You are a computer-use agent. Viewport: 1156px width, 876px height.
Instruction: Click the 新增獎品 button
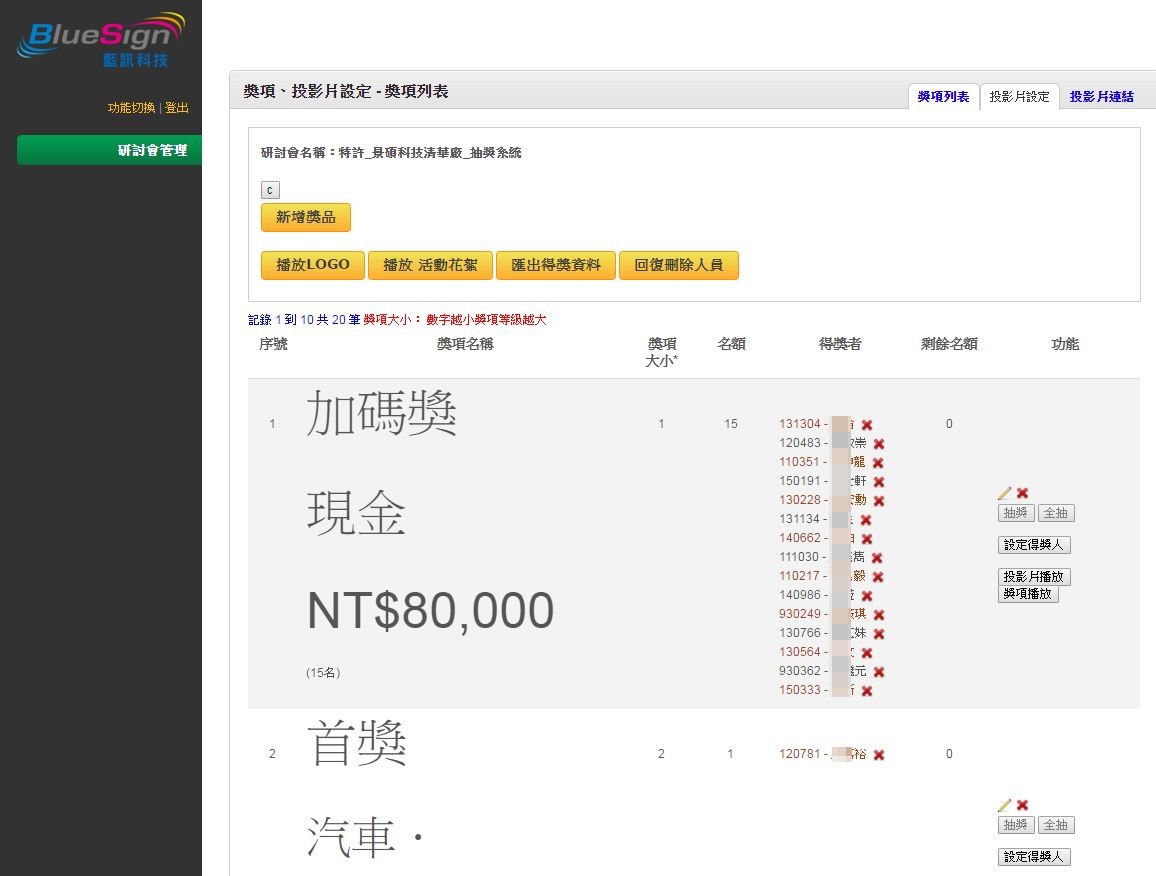tap(306, 218)
